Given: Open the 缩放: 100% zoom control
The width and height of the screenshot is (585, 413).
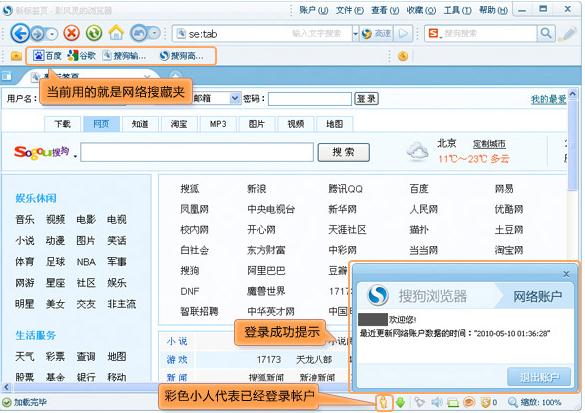Looking at the screenshot, I should [535, 403].
